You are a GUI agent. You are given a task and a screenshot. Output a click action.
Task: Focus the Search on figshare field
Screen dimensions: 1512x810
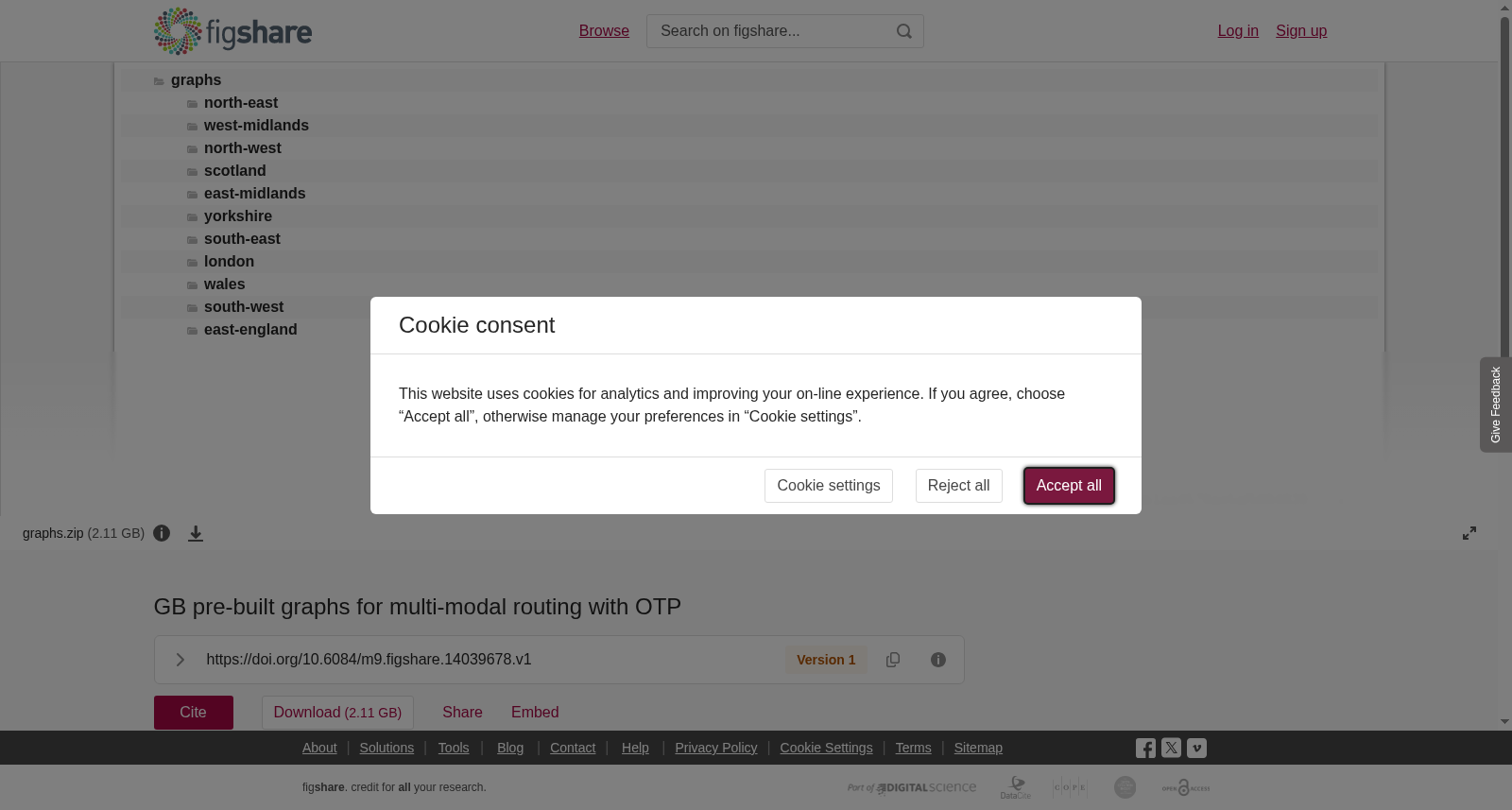[770, 31]
